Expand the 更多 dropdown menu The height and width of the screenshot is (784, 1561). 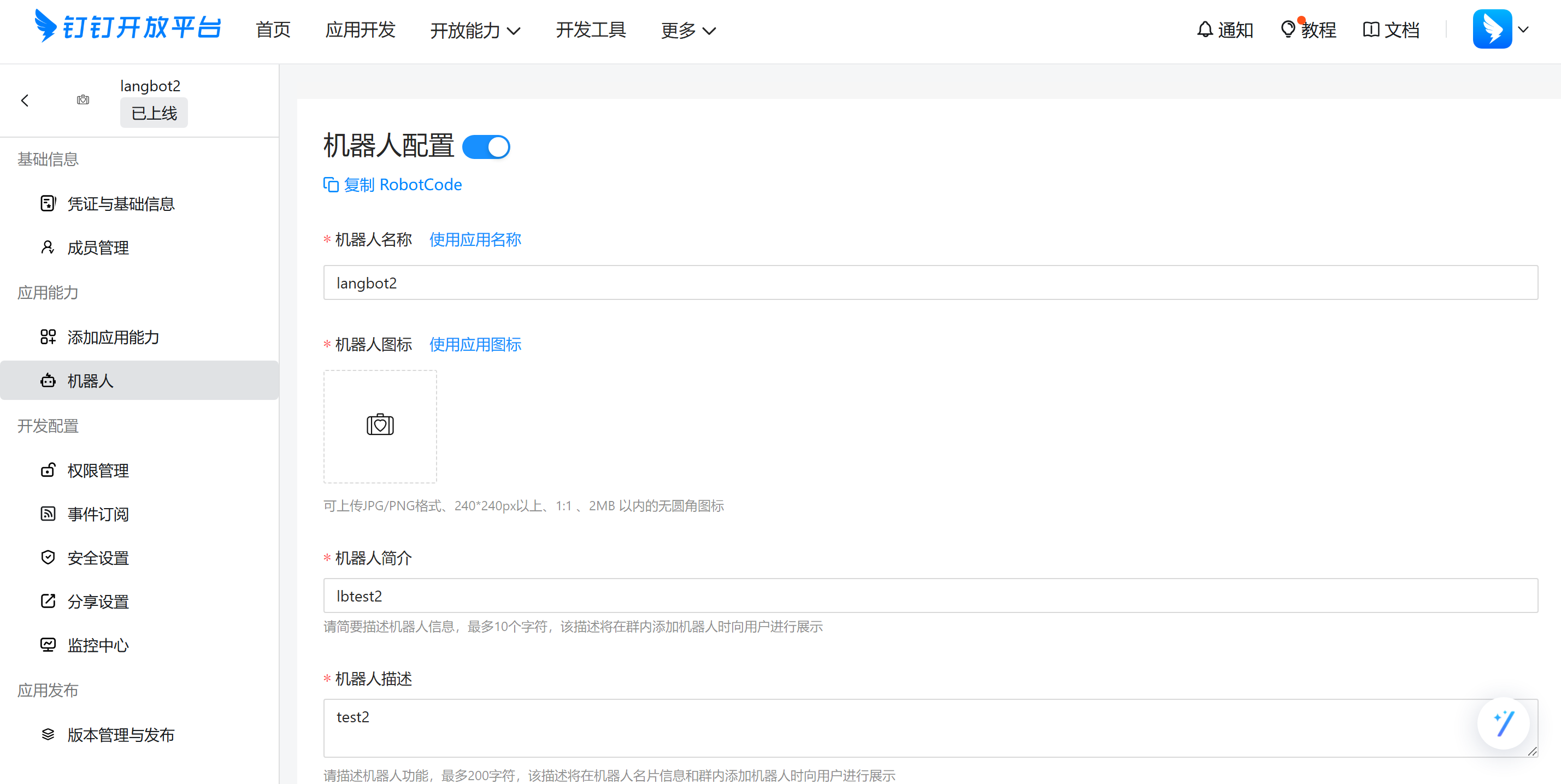(x=687, y=30)
